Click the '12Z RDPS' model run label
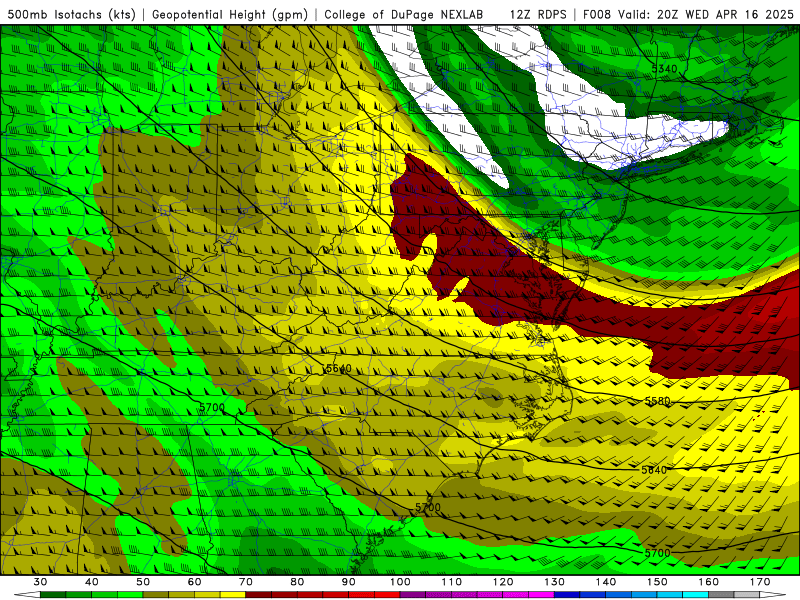Image resolution: width=800 pixels, height=600 pixels. point(538,14)
